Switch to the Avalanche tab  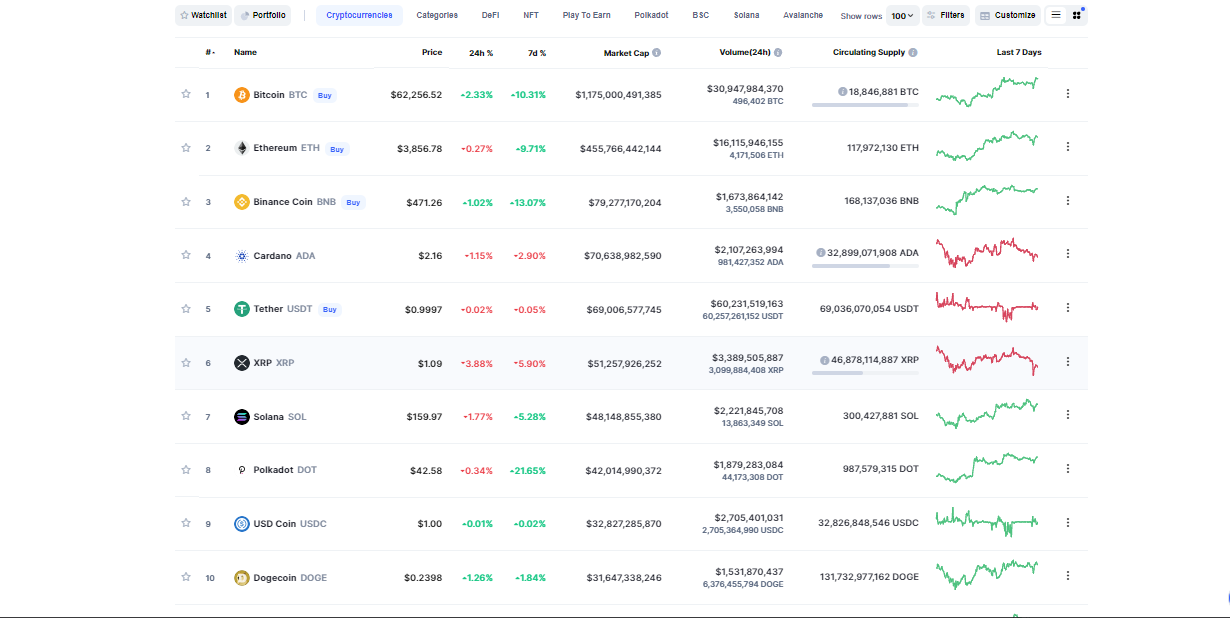pos(803,15)
